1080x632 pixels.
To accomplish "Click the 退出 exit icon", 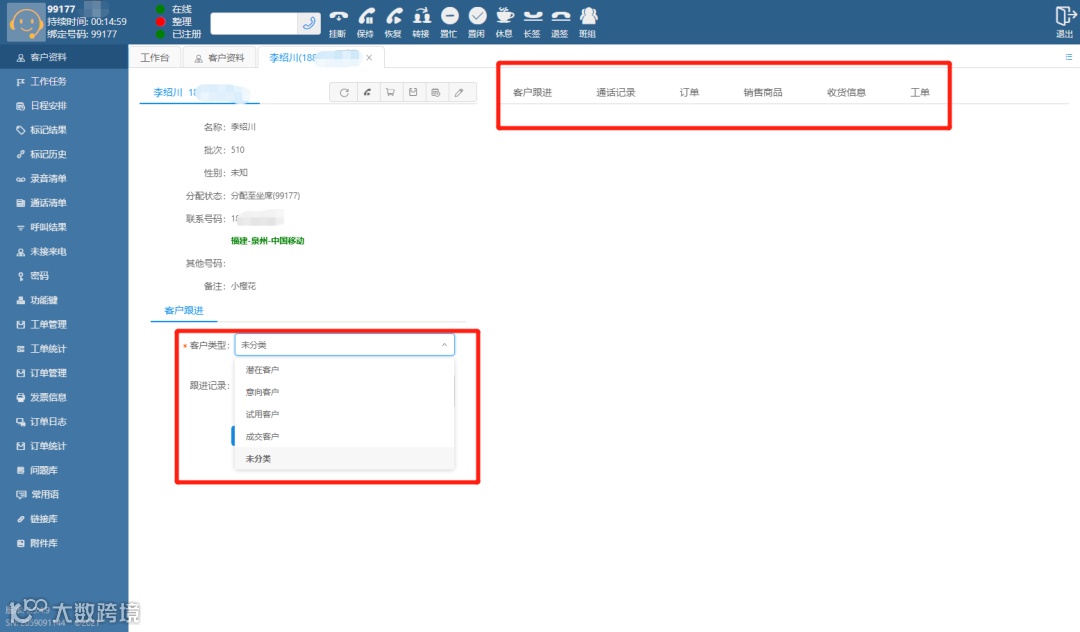I will click(x=1065, y=16).
